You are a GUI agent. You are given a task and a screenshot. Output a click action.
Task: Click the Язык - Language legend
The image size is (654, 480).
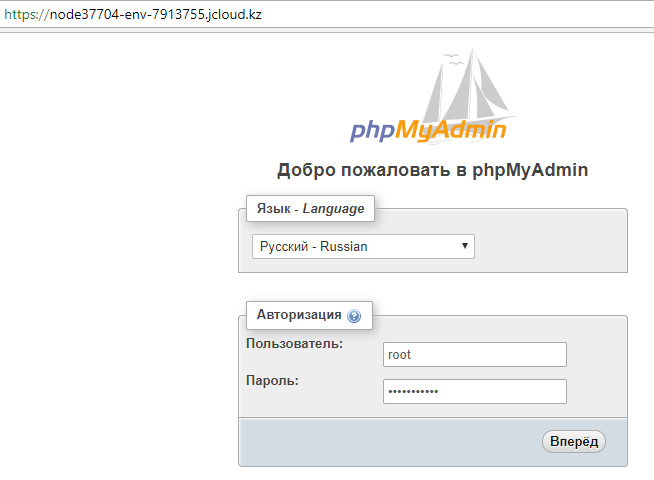click(x=310, y=208)
